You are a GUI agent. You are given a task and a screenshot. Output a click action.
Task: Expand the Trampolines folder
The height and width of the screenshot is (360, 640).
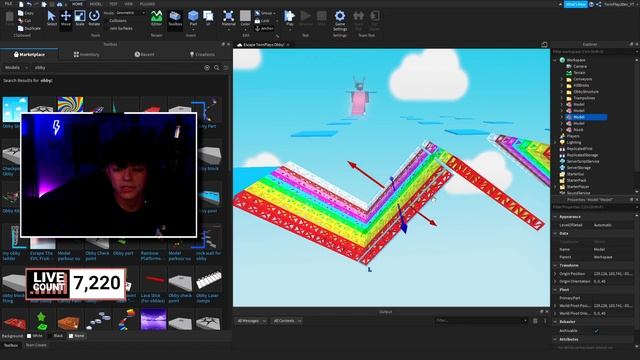pos(561,98)
